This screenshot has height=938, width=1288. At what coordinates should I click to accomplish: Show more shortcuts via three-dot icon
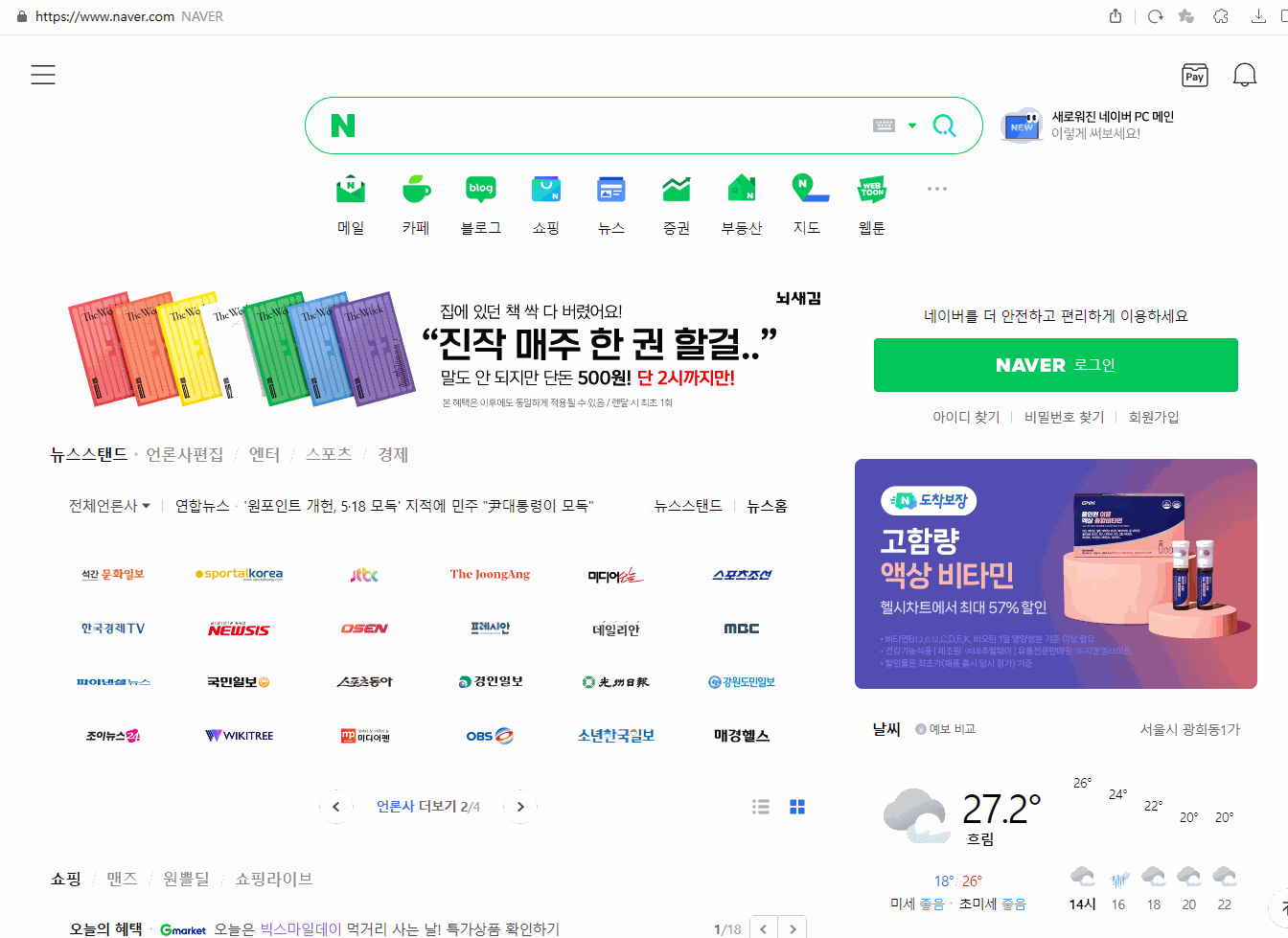[937, 189]
